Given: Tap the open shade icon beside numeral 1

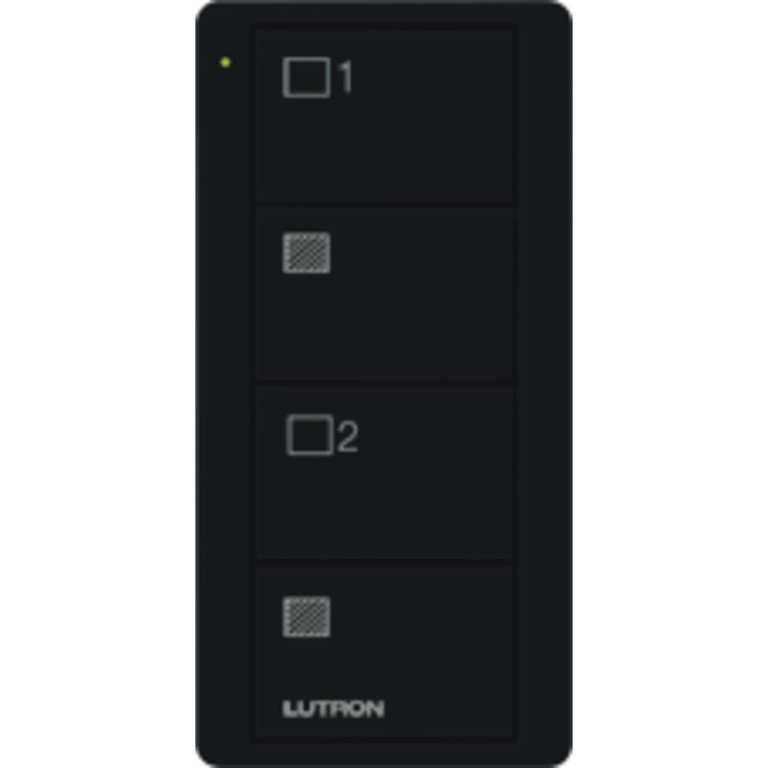Looking at the screenshot, I should coord(307,77).
